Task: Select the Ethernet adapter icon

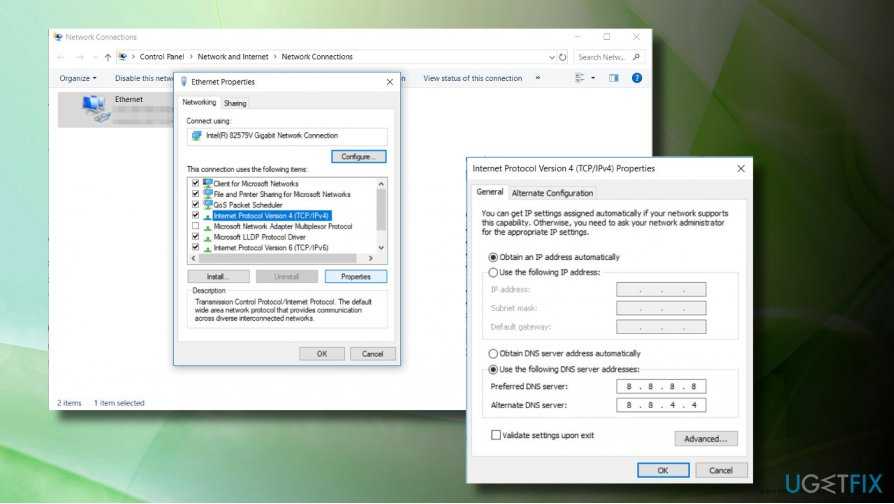Action: (x=95, y=108)
